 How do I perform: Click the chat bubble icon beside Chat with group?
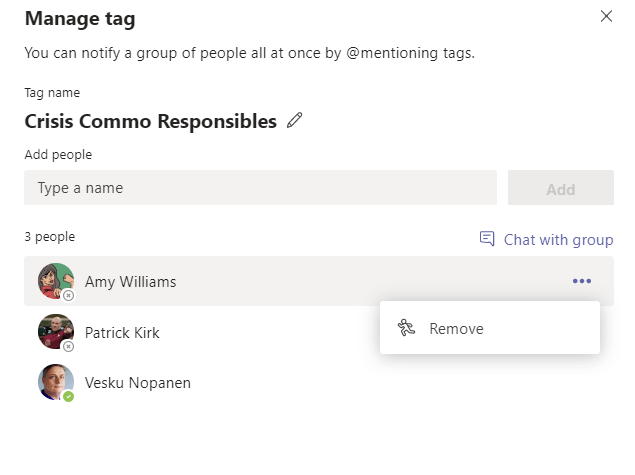pyautogui.click(x=487, y=239)
